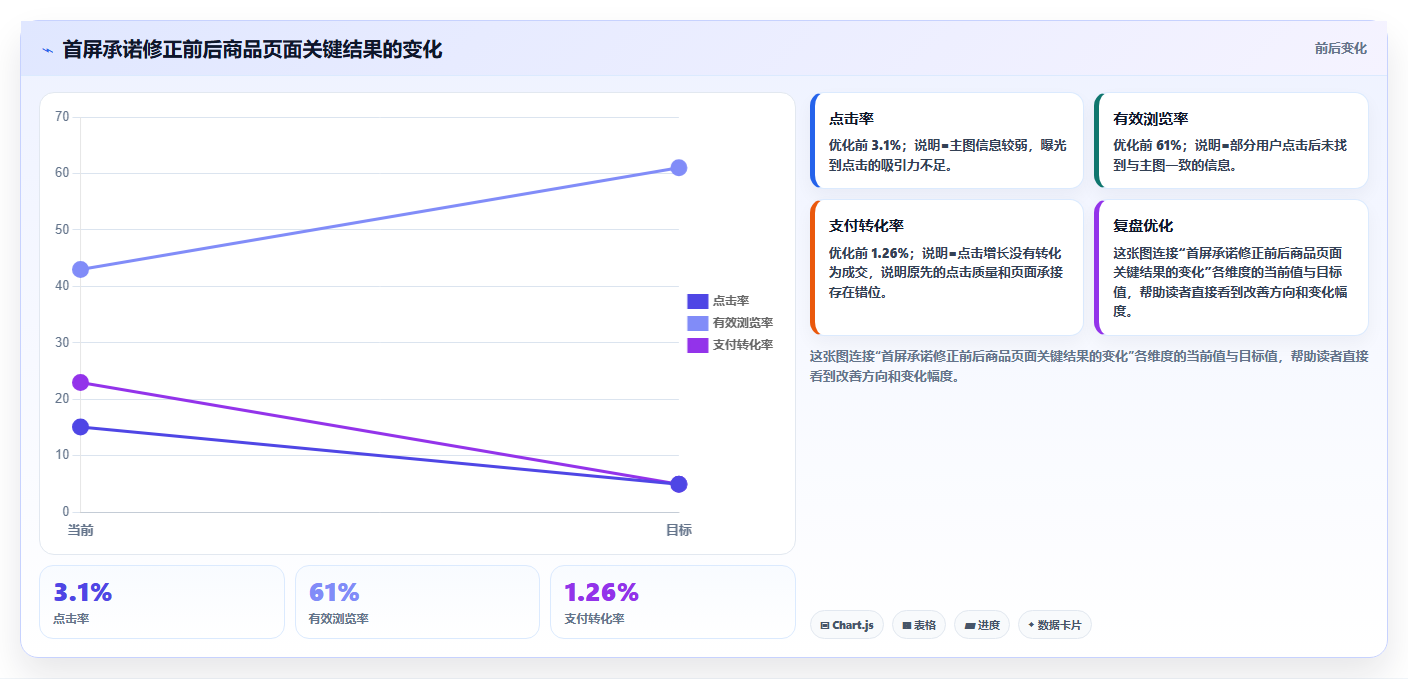Click the icon in the 进度 chip

(x=969, y=625)
